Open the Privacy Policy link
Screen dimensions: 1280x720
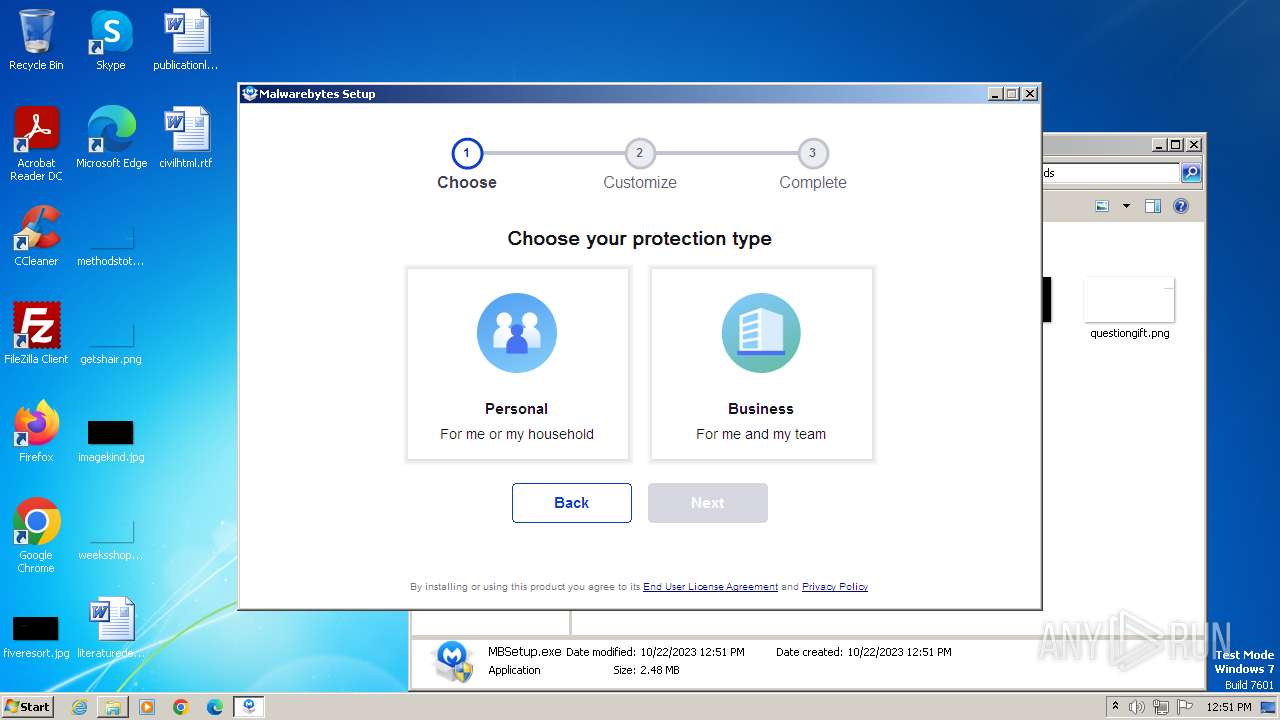pyautogui.click(x=835, y=587)
